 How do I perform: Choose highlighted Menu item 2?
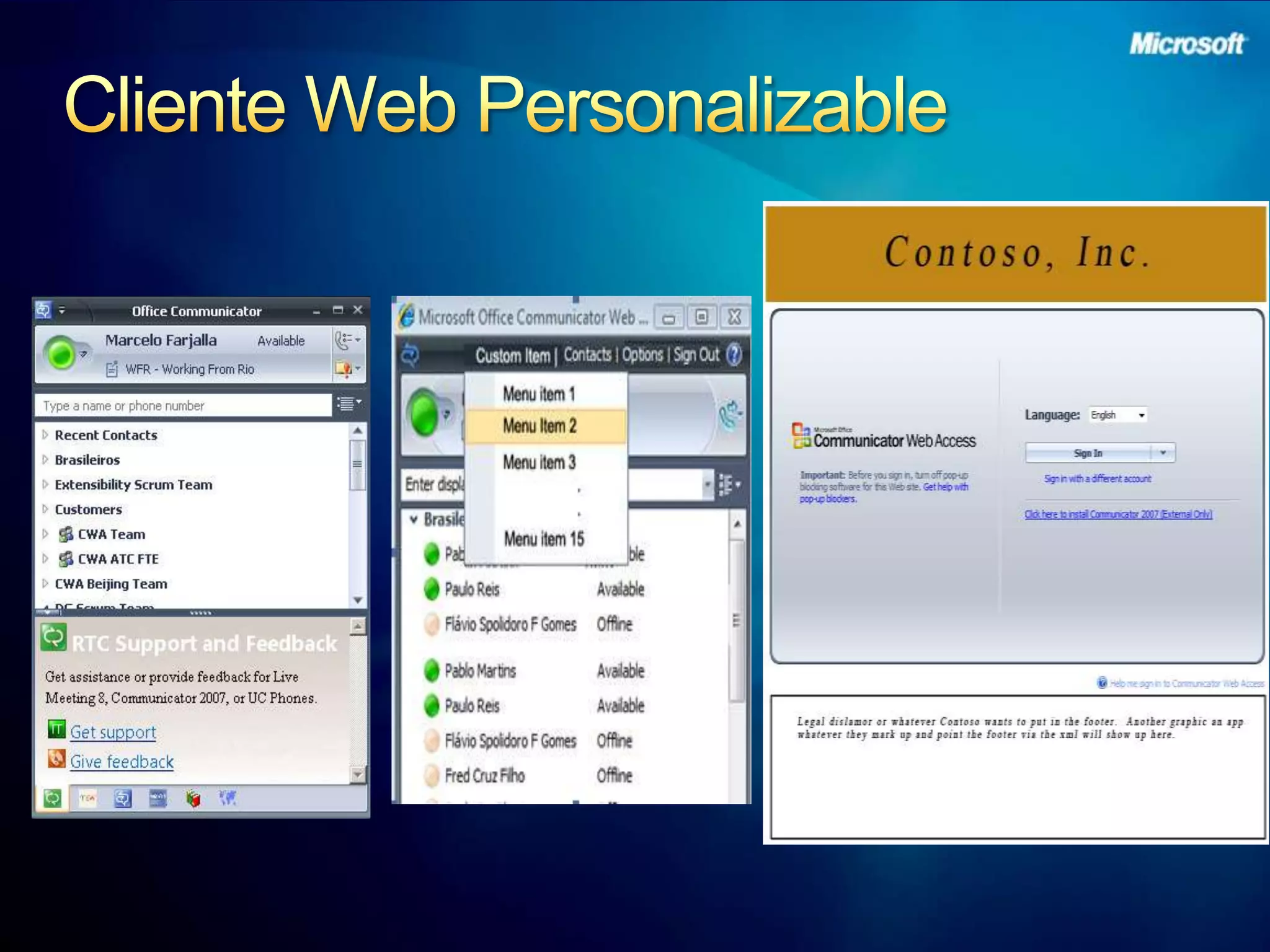(x=546, y=426)
